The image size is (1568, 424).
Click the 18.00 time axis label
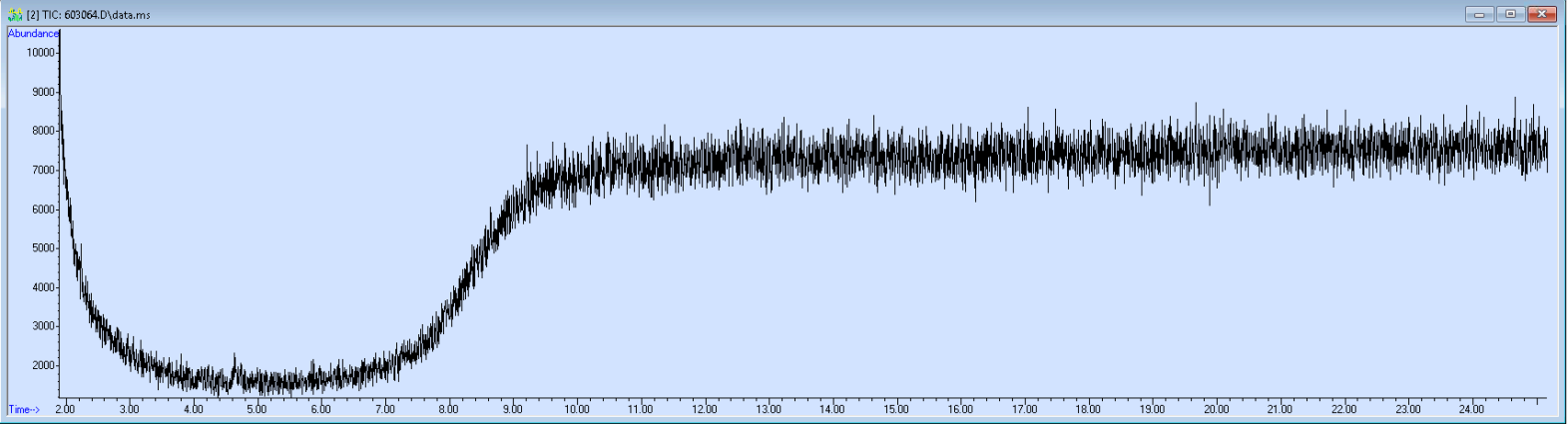click(x=1088, y=409)
